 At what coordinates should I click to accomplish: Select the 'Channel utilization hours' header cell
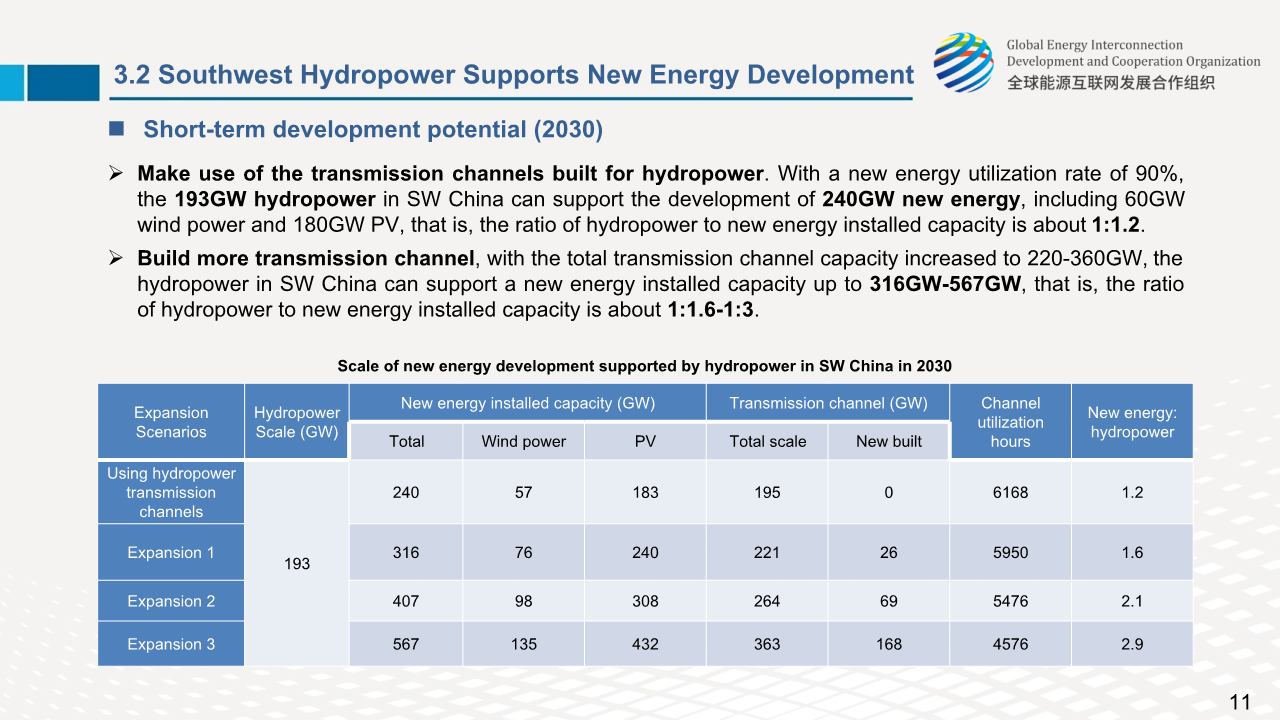pos(1010,422)
